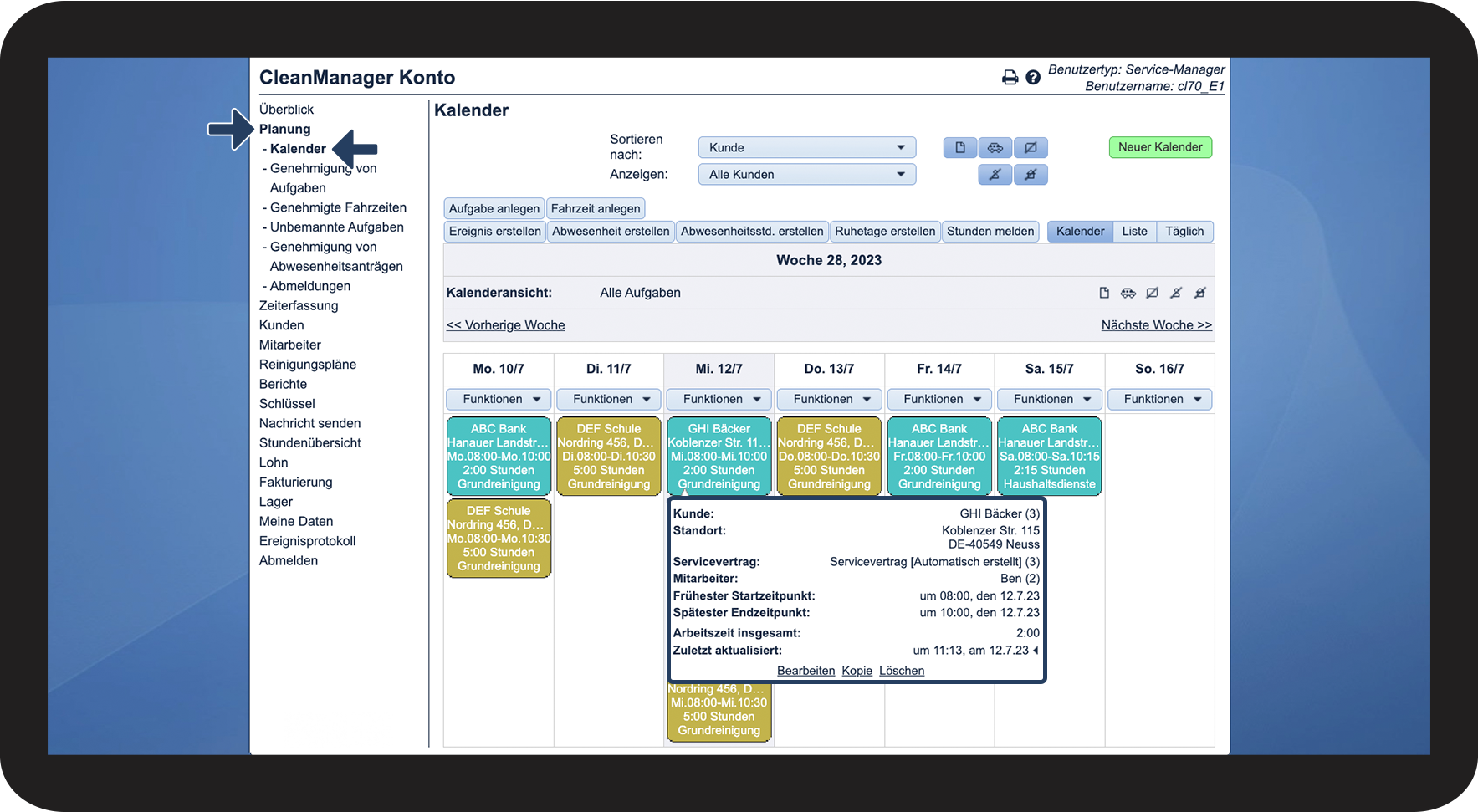Toggle the document filter button beside Sortieren
1478x812 pixels.
[x=960, y=147]
